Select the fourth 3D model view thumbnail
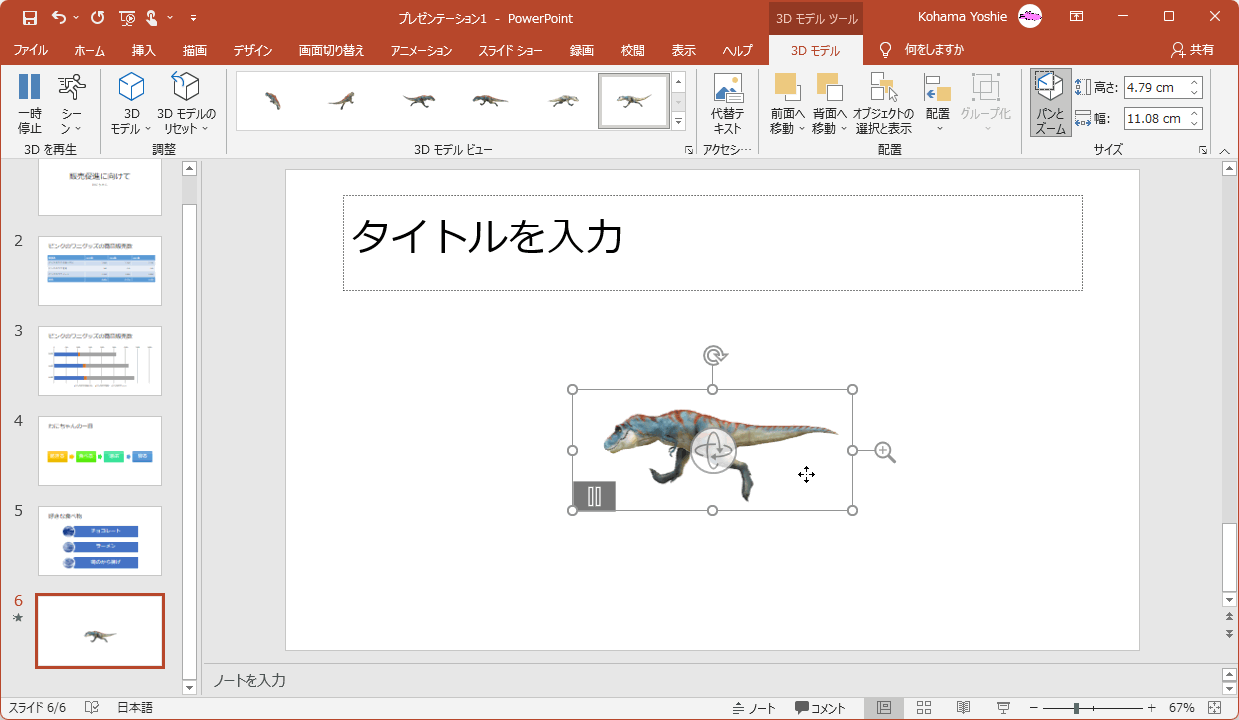This screenshot has width=1239, height=720. pos(490,100)
